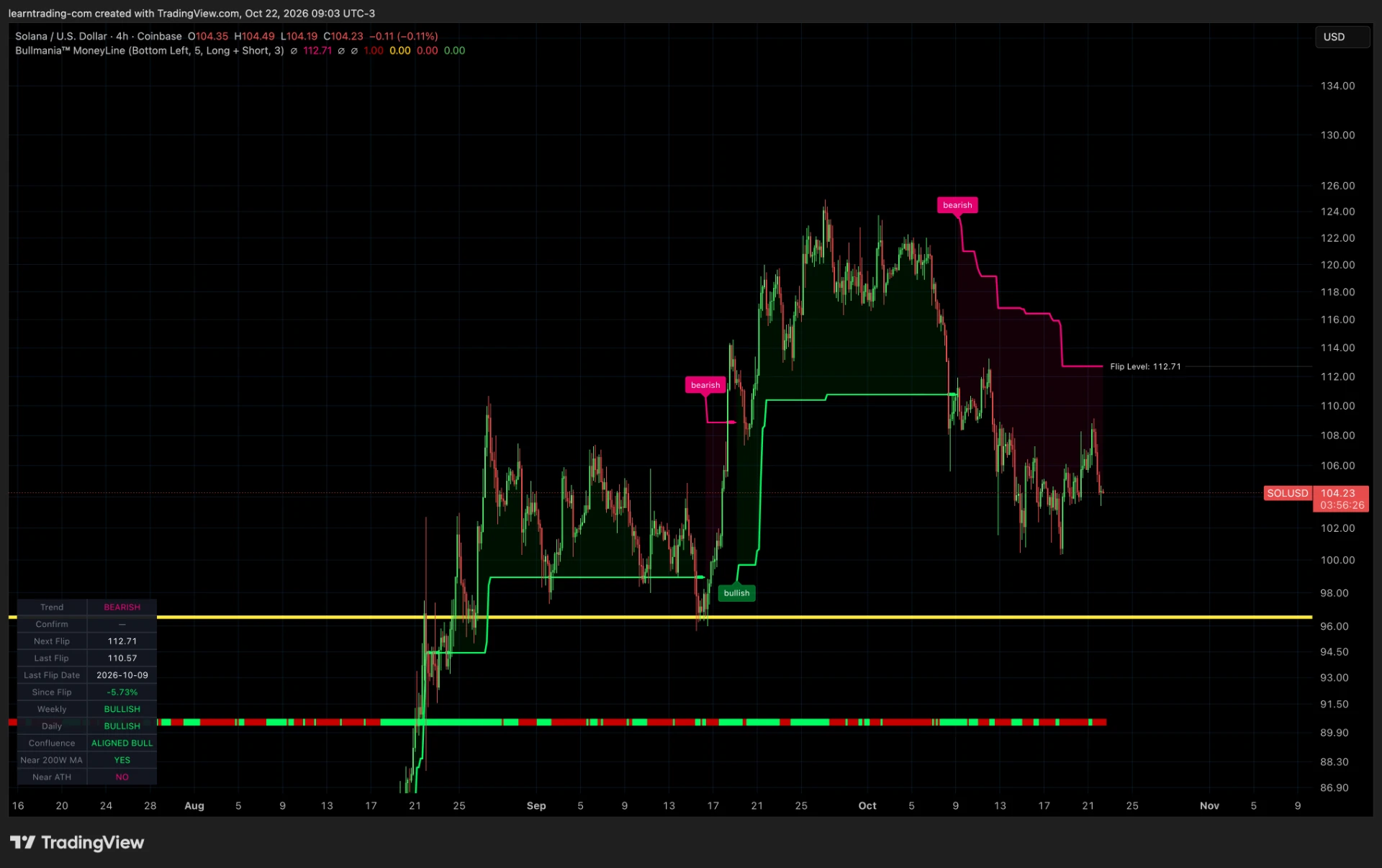1382x868 pixels.
Task: Select the bearish label near Sep 17
Action: click(x=705, y=385)
